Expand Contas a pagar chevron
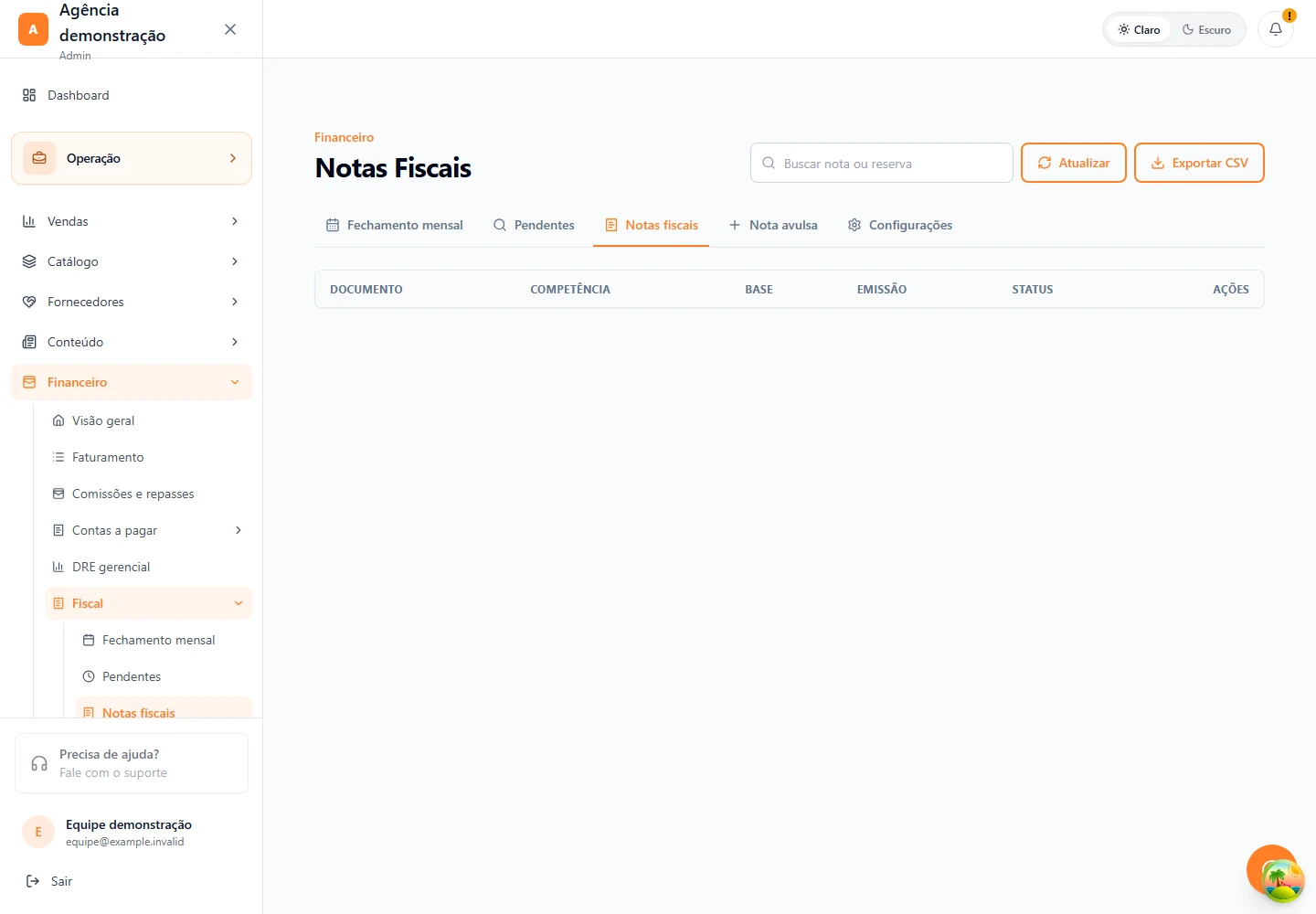This screenshot has width=1316, height=914. pyautogui.click(x=239, y=530)
